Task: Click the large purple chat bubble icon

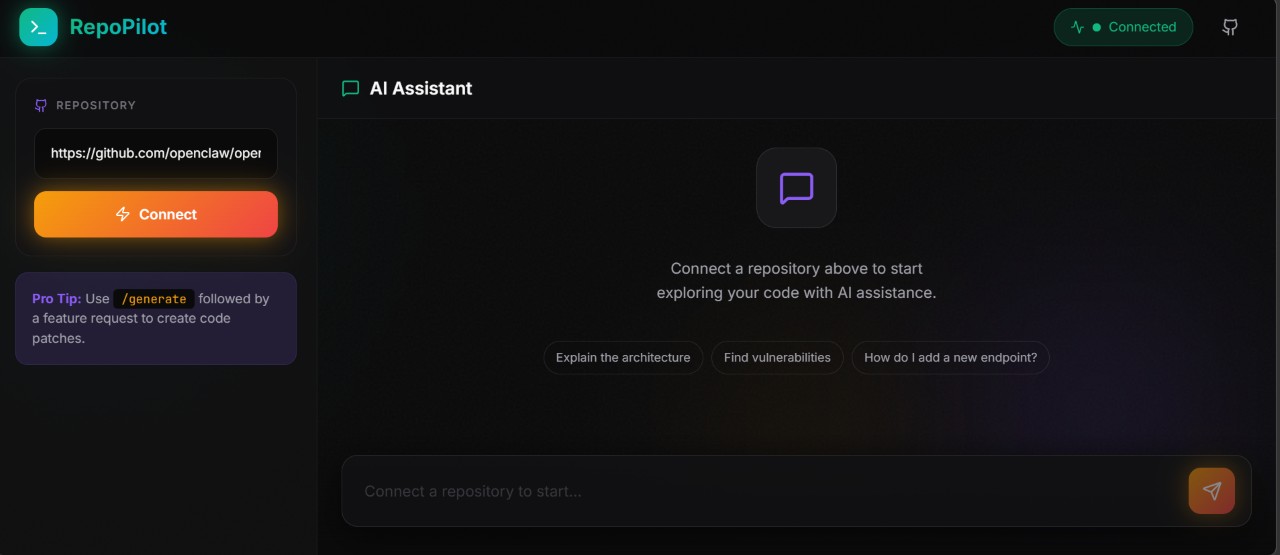Action: point(796,188)
